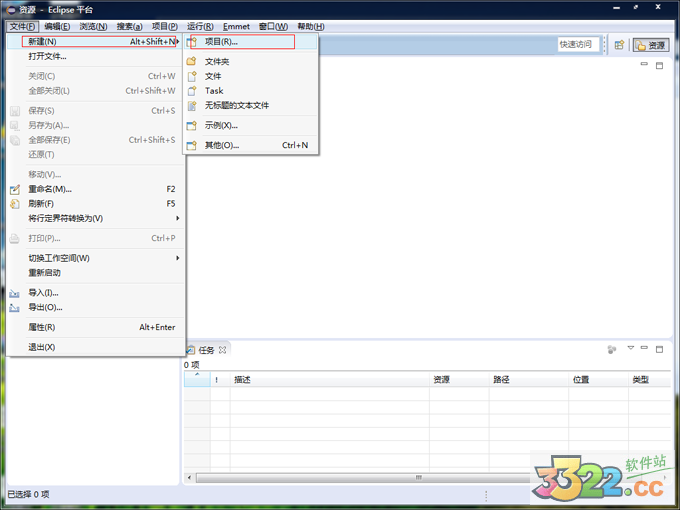Image resolution: width=680 pixels, height=510 pixels.
Task: Click the import icon beside 导入(I)...
Action: pos(14,294)
